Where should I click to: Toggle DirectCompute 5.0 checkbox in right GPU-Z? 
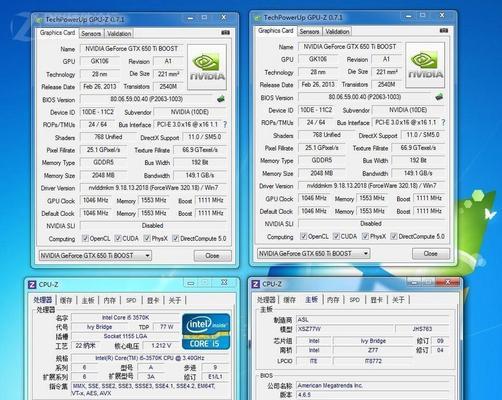(394, 236)
